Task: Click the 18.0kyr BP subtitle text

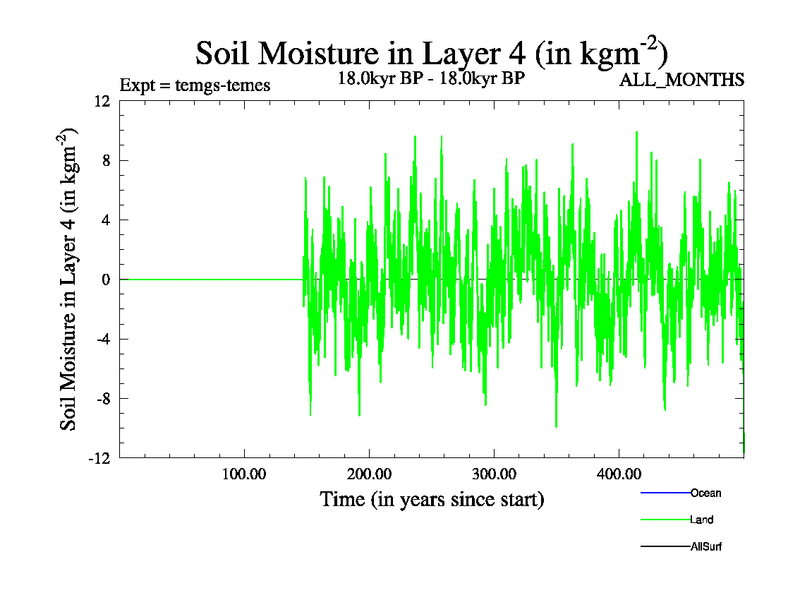Action: click(x=432, y=78)
